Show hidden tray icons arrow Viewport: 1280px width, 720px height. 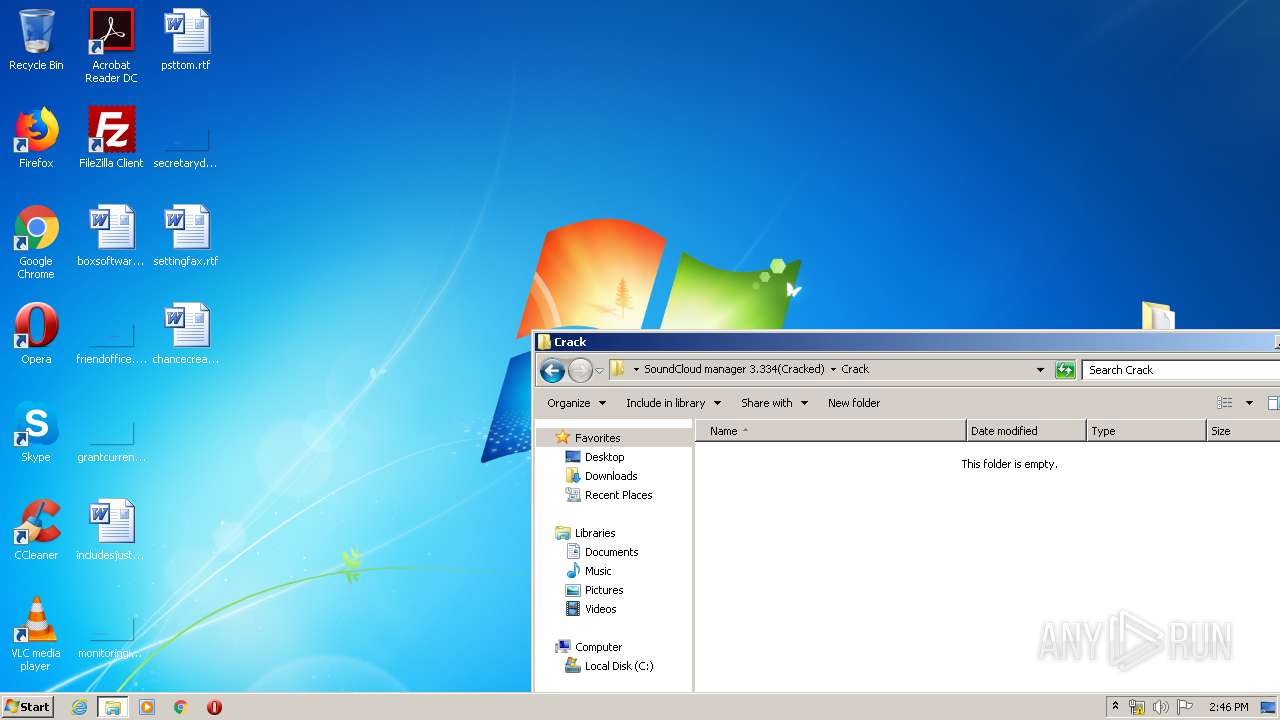tap(1115, 707)
